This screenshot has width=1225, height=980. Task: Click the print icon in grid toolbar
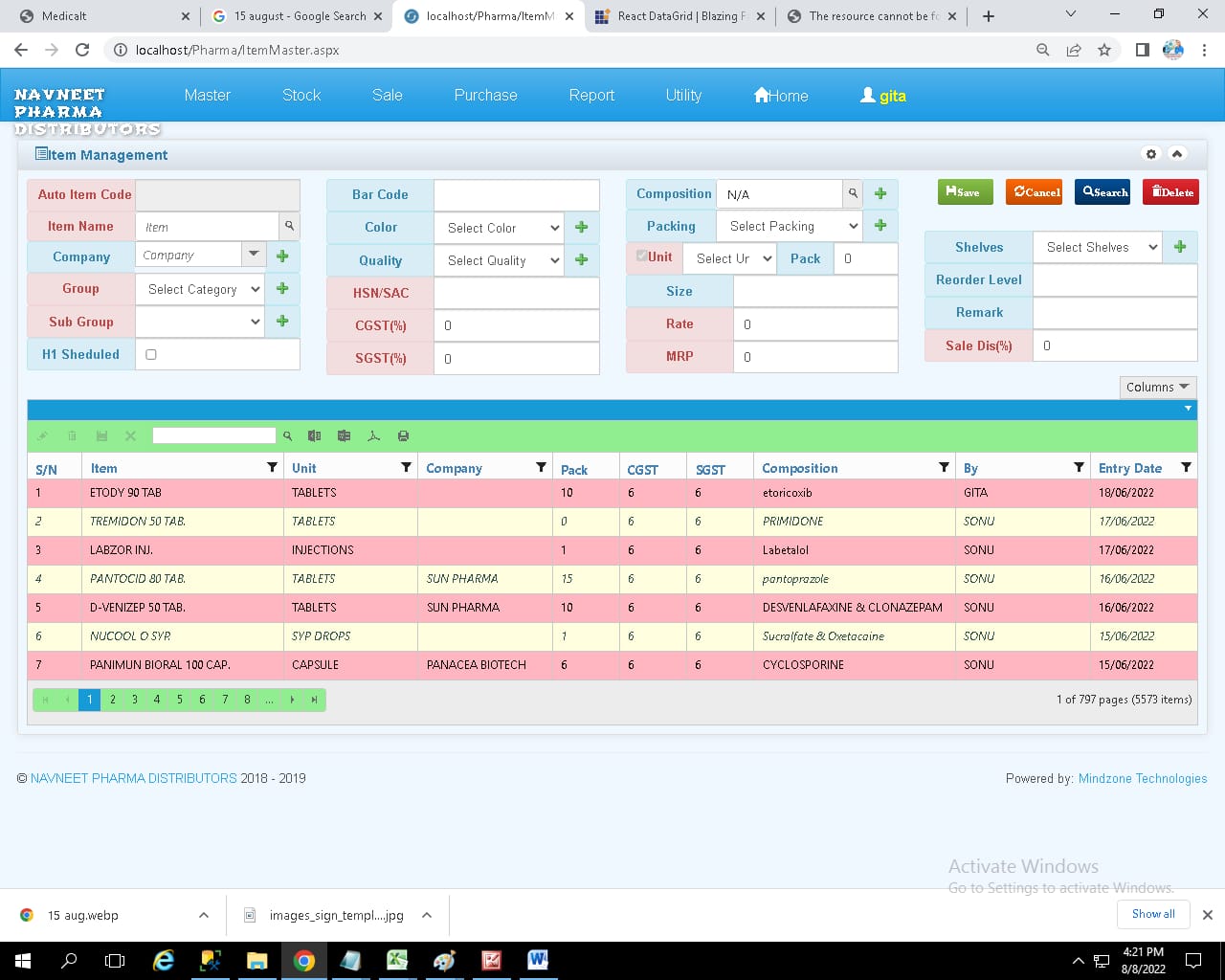click(403, 436)
